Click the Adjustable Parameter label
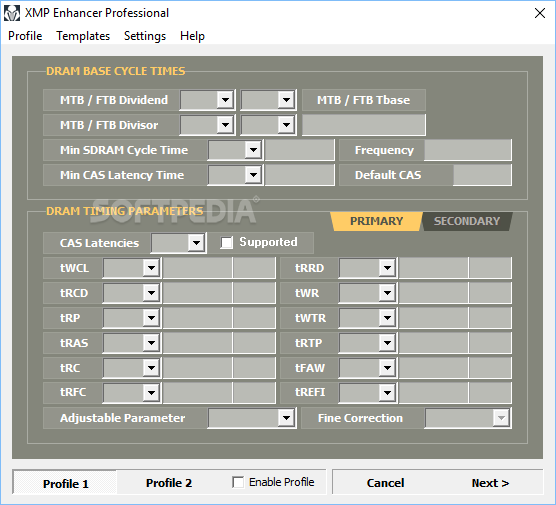 [122, 418]
